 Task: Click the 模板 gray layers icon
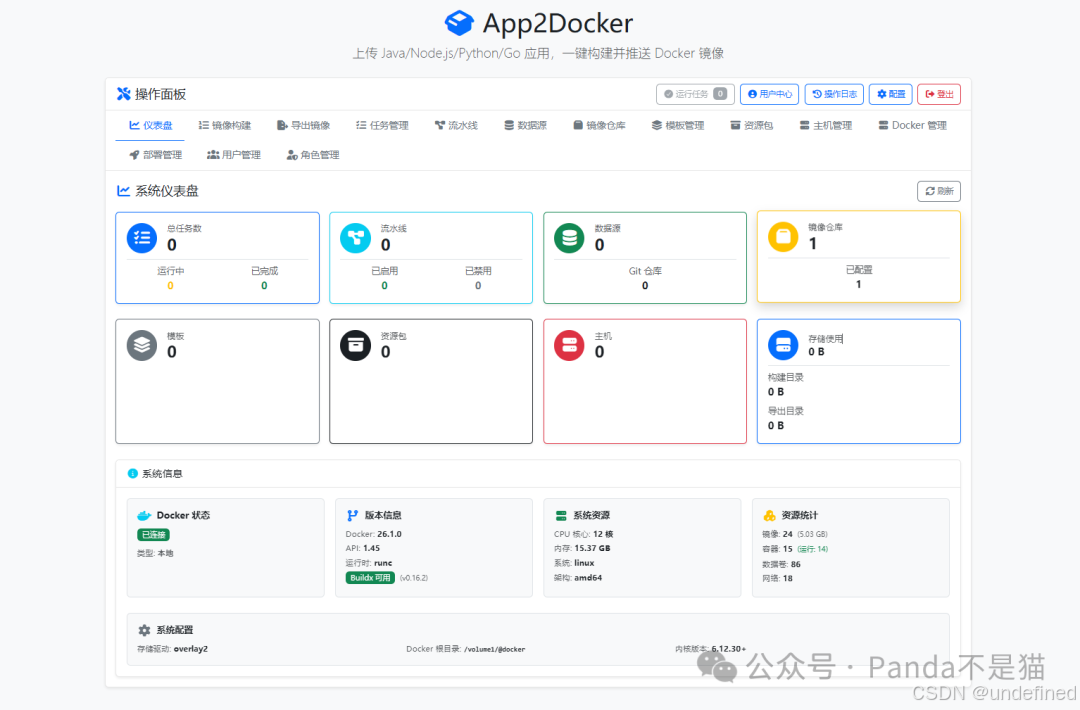[x=142, y=345]
